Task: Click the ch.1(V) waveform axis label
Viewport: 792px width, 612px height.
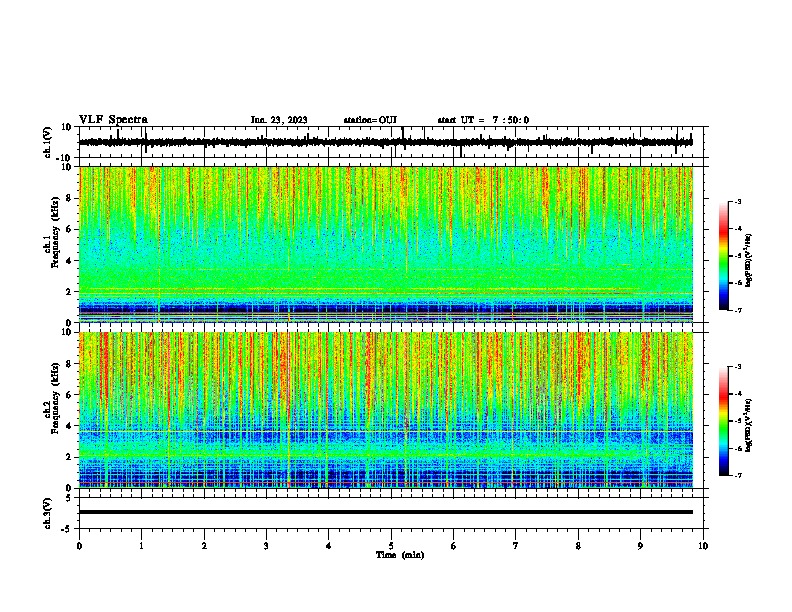Action: tap(48, 142)
